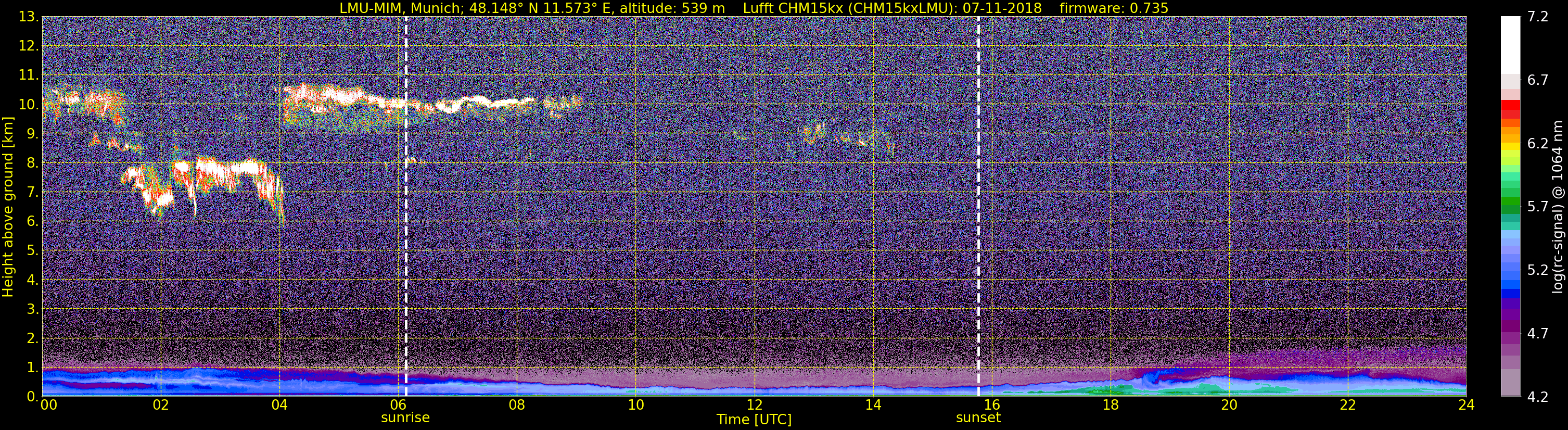Click the x-axis tick label '16'
The image size is (1568, 430).
click(x=991, y=406)
